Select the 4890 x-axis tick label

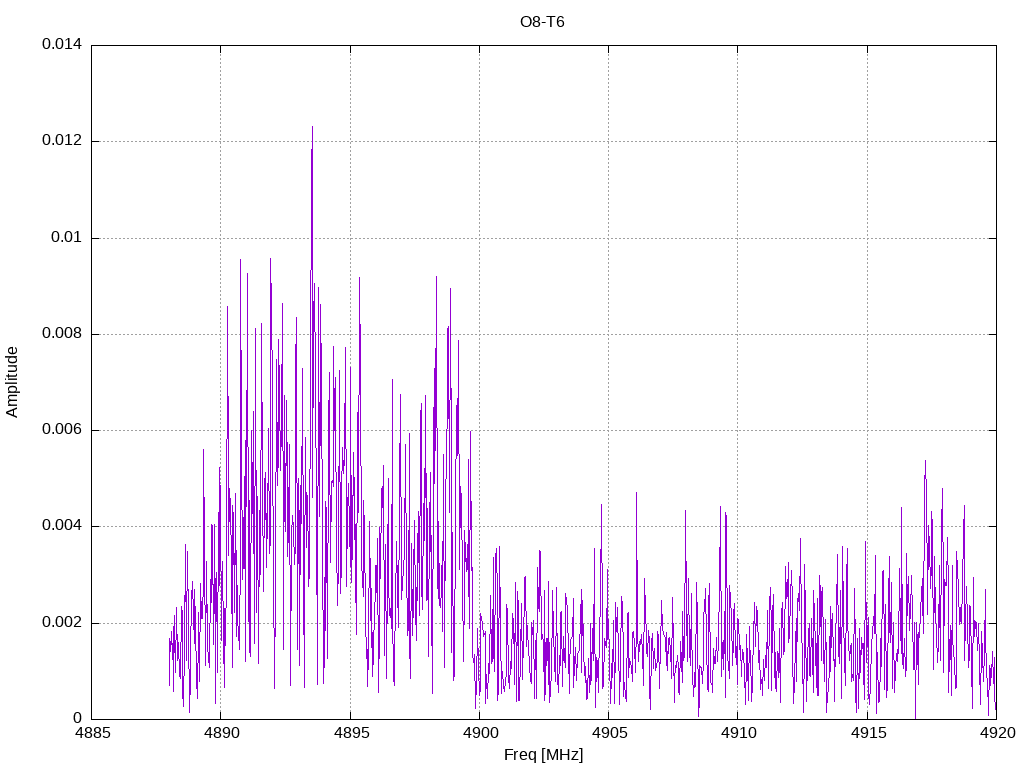(220, 734)
